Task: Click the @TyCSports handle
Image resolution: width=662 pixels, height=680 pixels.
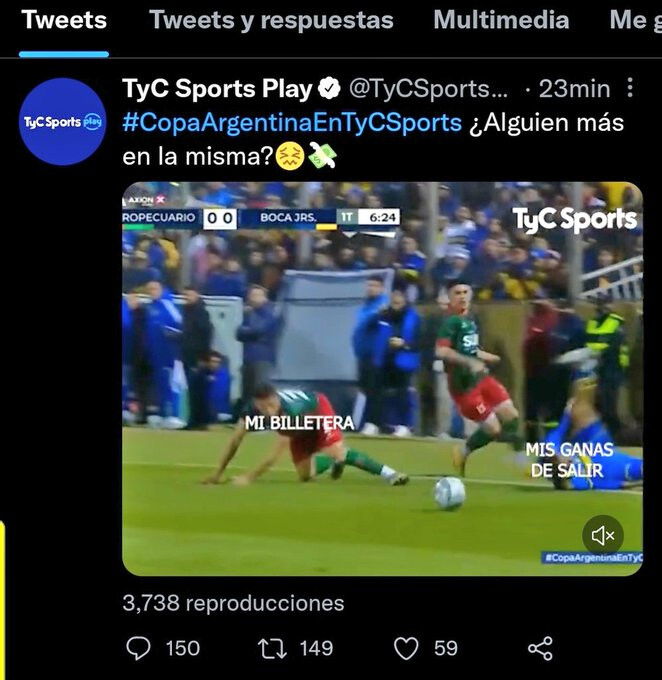Action: point(428,88)
